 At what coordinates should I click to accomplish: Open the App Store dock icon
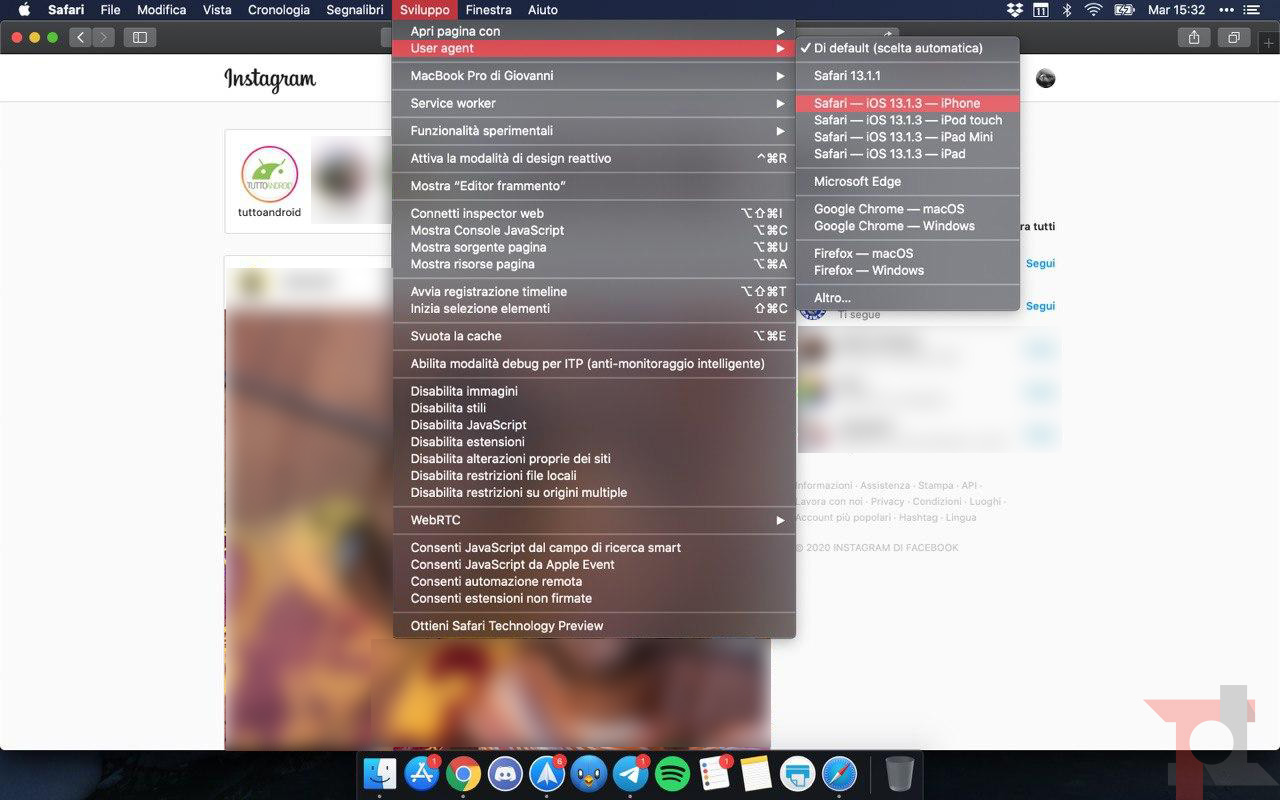(x=421, y=774)
